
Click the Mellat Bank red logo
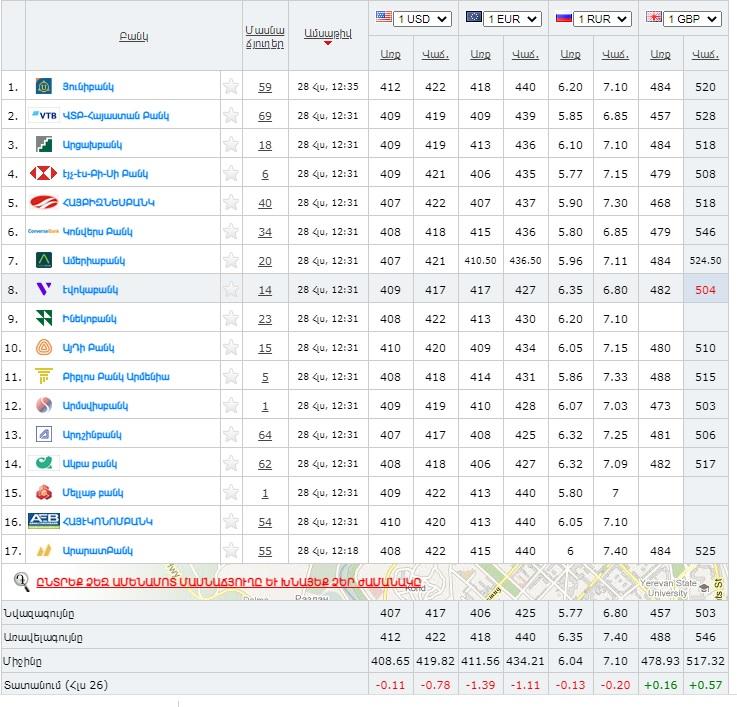pos(44,492)
